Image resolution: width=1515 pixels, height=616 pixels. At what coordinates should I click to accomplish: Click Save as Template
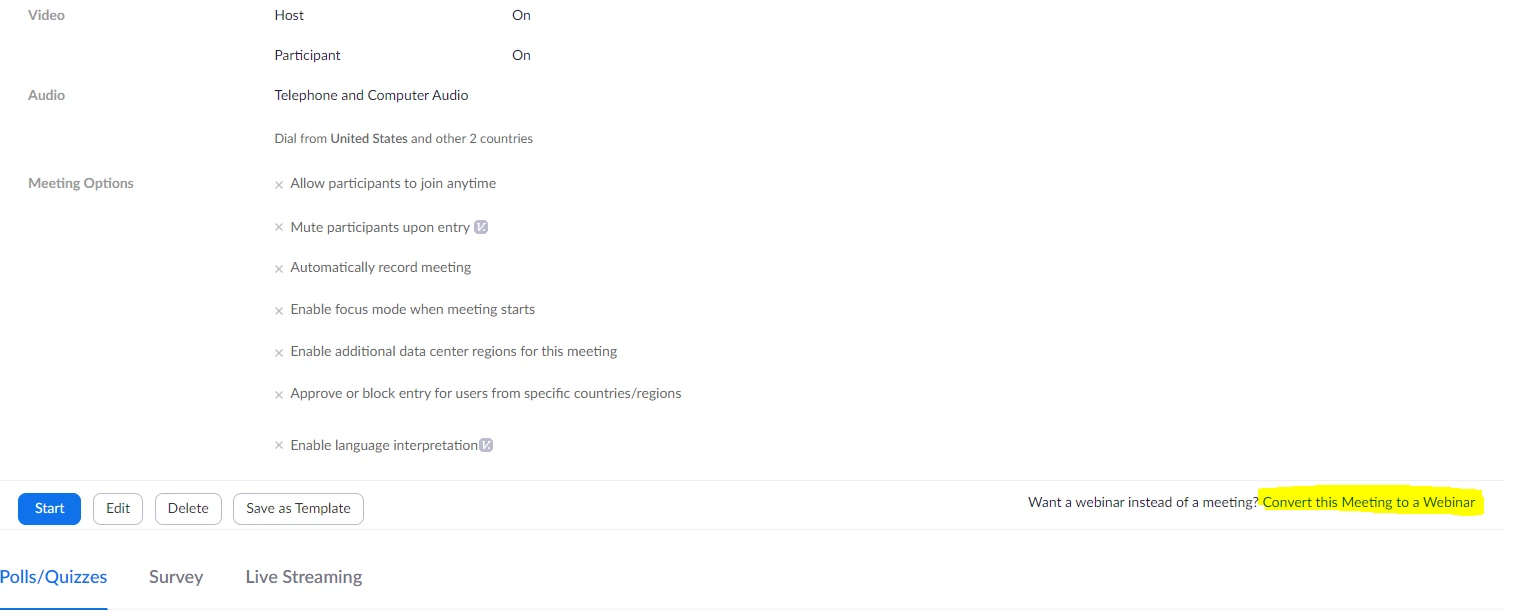[x=298, y=508]
